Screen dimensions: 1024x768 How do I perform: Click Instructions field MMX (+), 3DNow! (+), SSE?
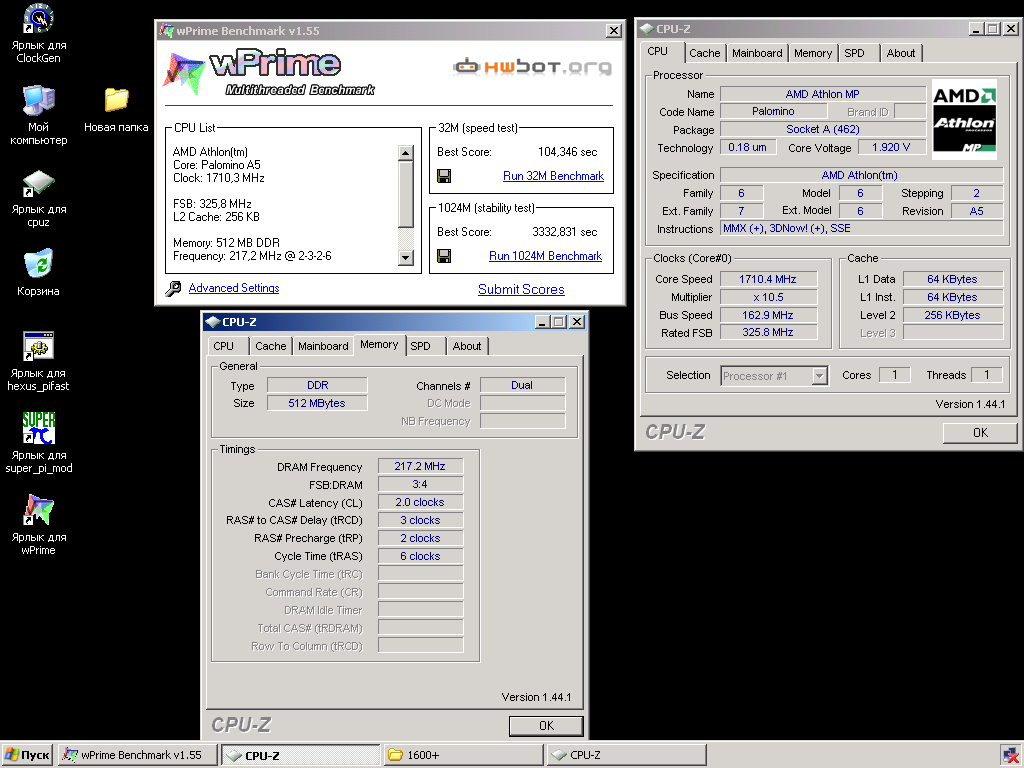click(x=861, y=229)
